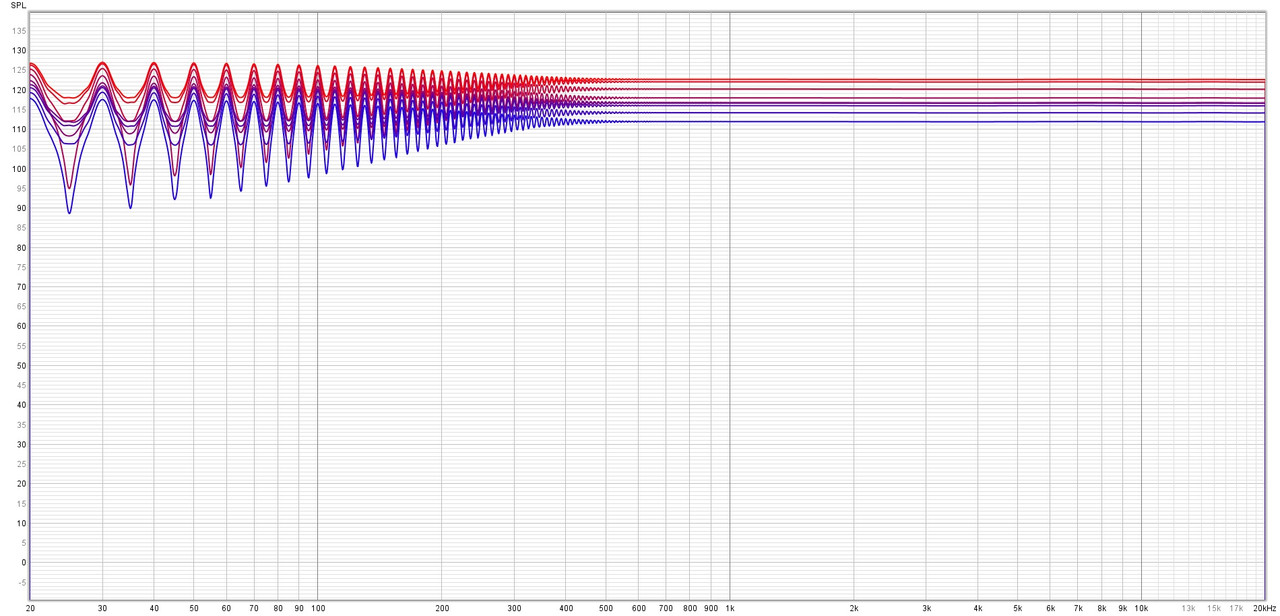The image size is (1280, 616).
Task: Click the greyed 17k frequency label
Action: pyautogui.click(x=1236, y=608)
